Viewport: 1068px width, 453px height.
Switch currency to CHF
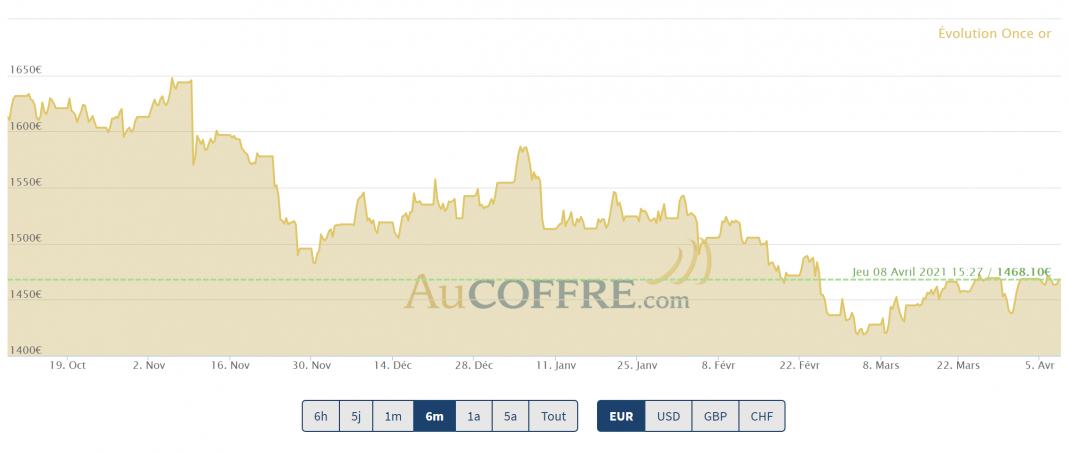[761, 416]
